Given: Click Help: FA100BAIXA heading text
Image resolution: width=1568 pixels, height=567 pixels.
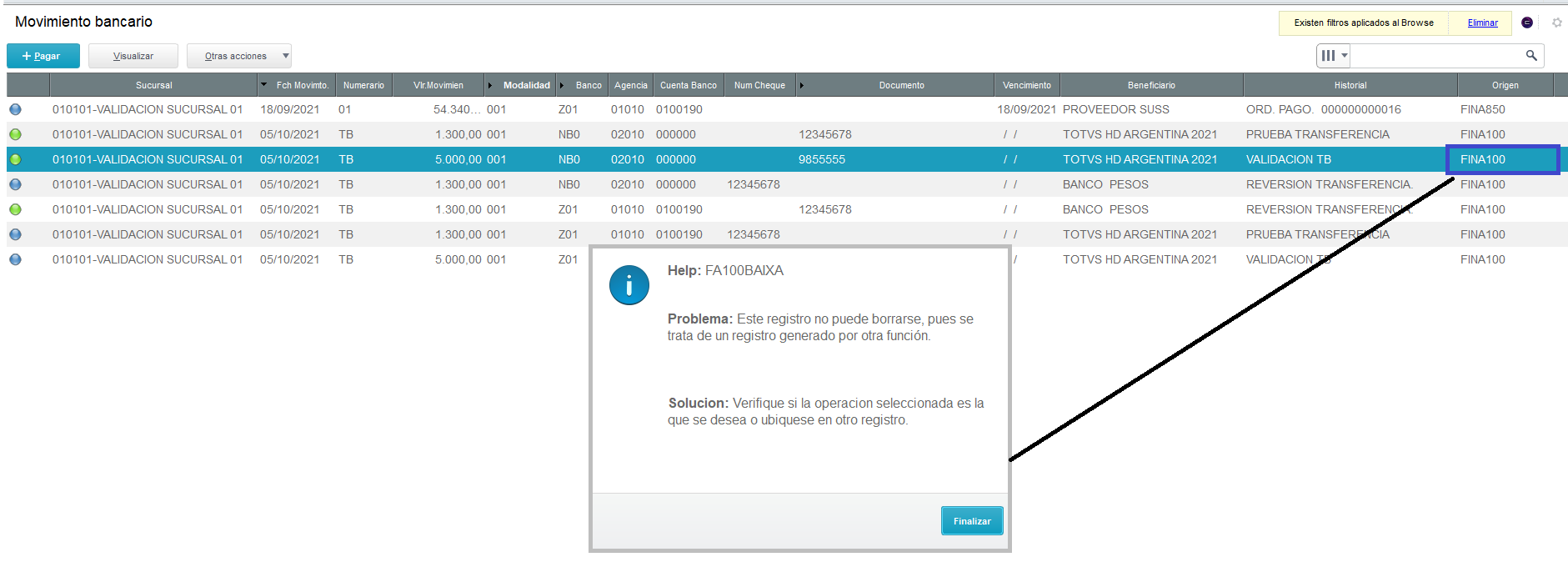Looking at the screenshot, I should click(x=725, y=270).
